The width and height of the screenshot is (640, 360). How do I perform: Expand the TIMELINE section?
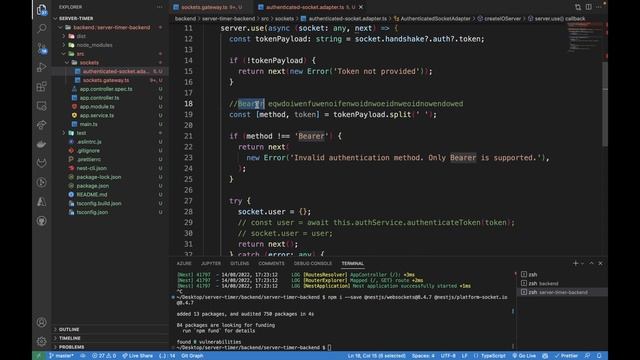tap(70, 338)
